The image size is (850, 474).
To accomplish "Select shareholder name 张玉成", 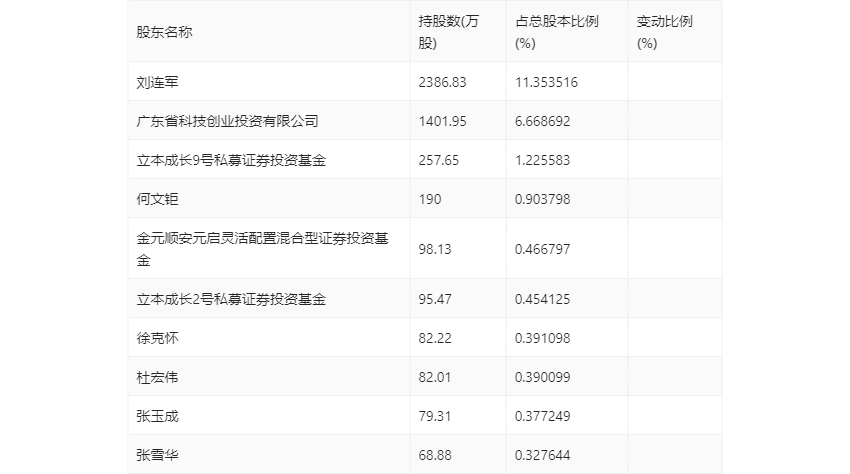I will [157, 416].
